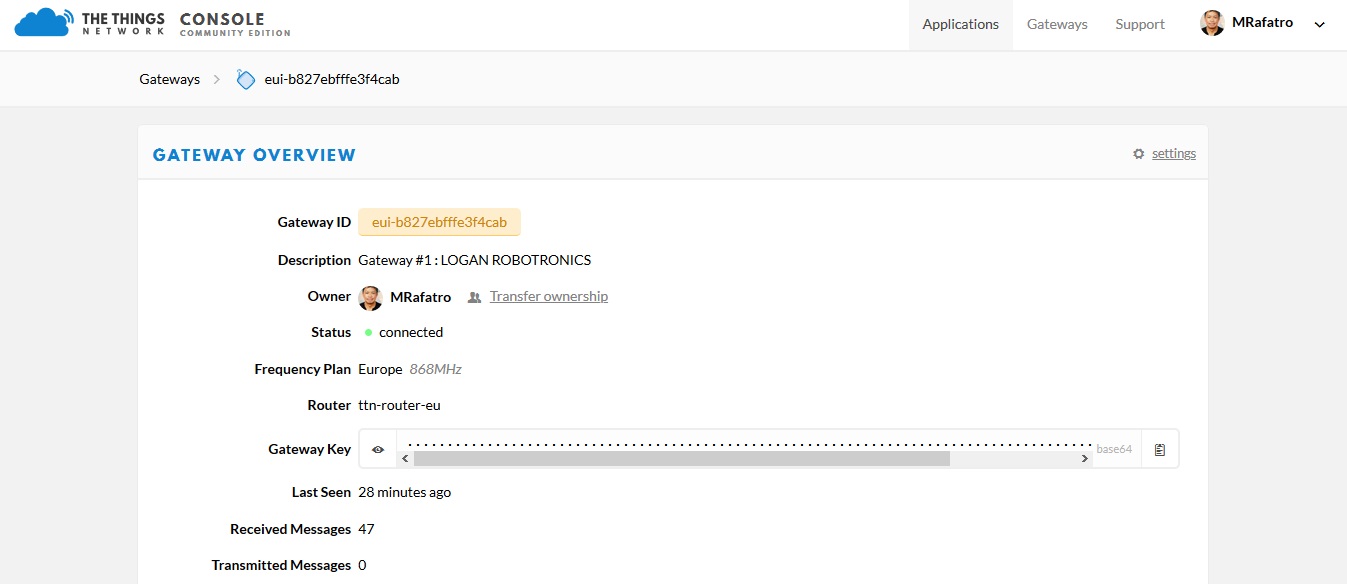Click the highlighted Gateway ID badge
Image resolution: width=1347 pixels, height=584 pixels.
point(439,222)
